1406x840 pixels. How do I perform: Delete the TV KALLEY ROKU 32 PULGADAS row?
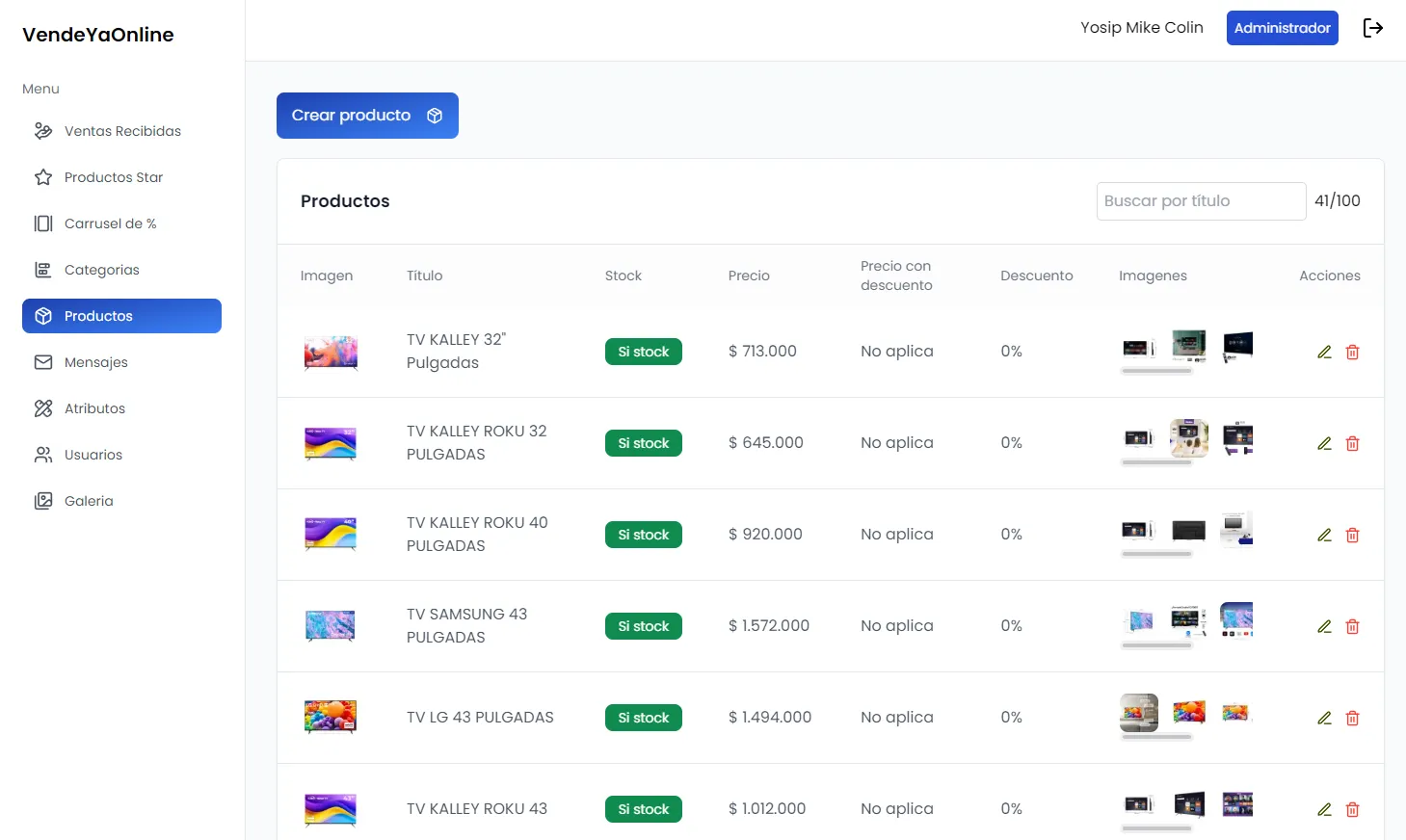point(1353,444)
